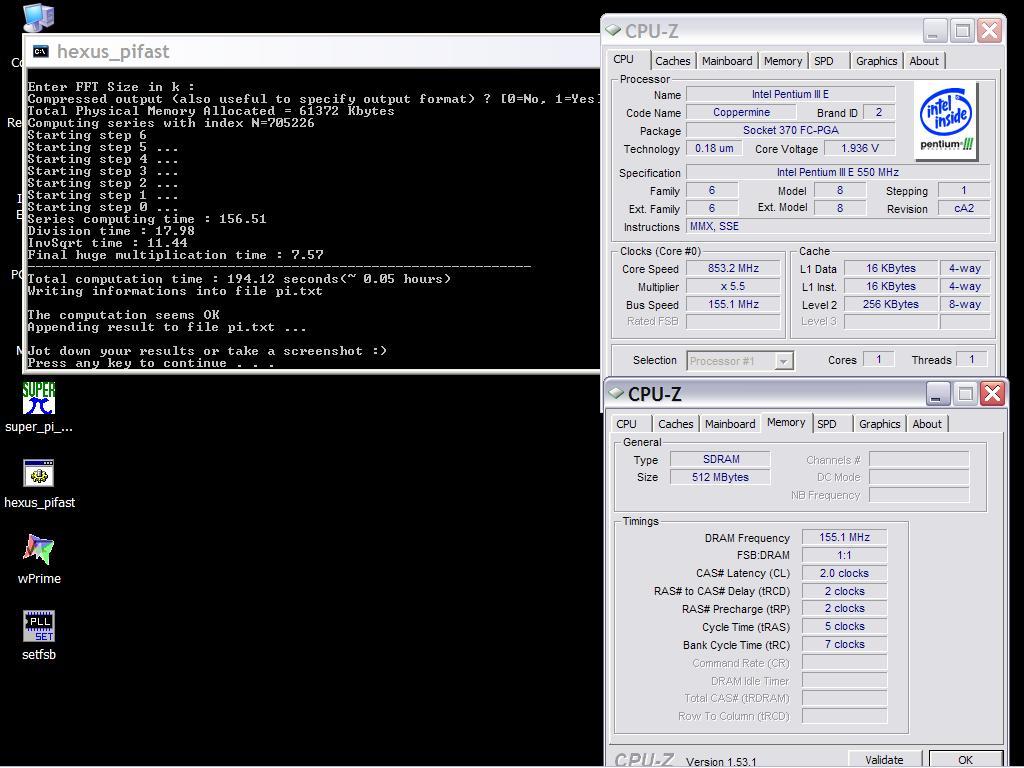Screen dimensions: 1024x768
Task: Click the Core Voltage value 1.936 V
Action: point(859,148)
